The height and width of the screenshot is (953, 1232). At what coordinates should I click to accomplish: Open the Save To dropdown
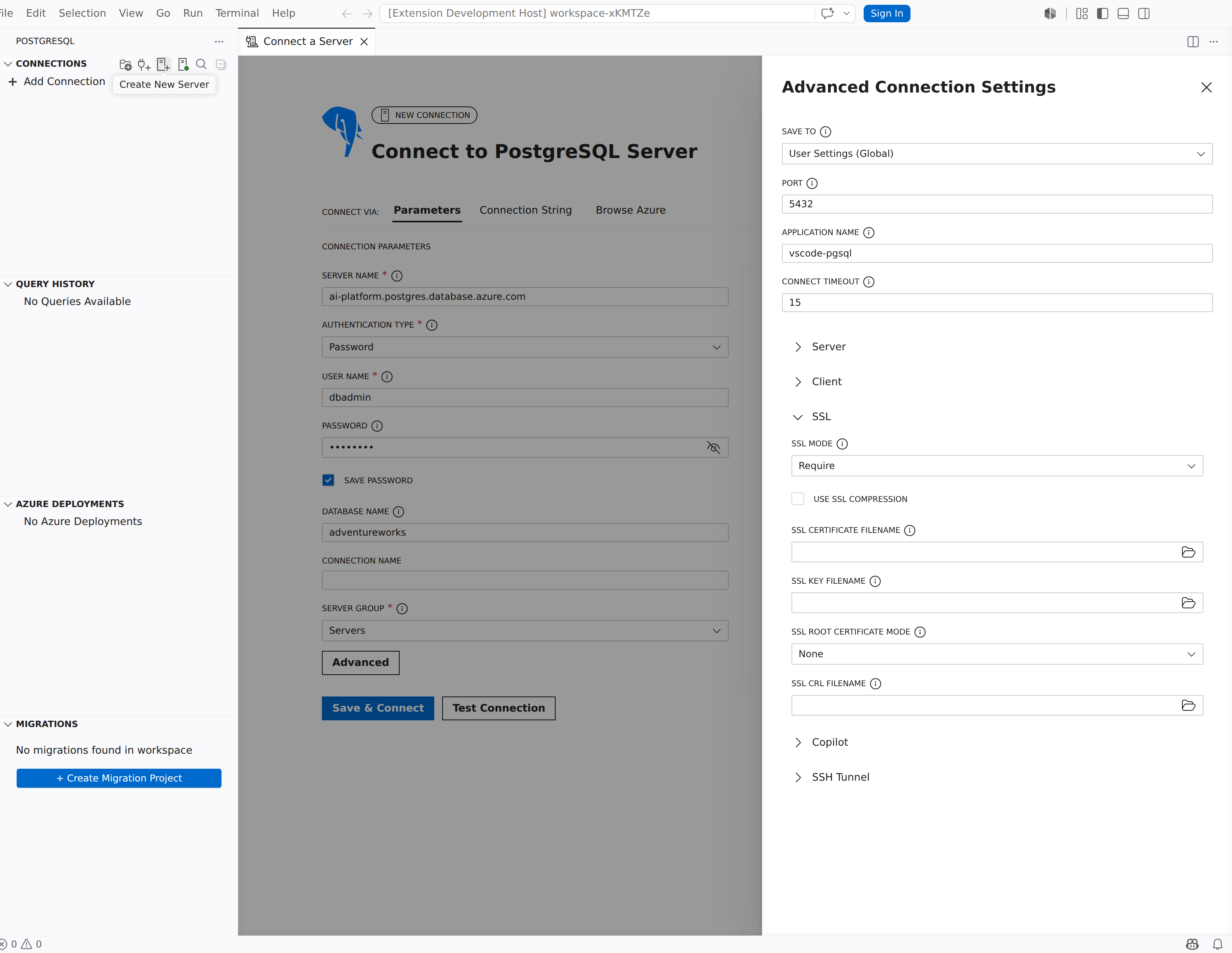click(997, 154)
